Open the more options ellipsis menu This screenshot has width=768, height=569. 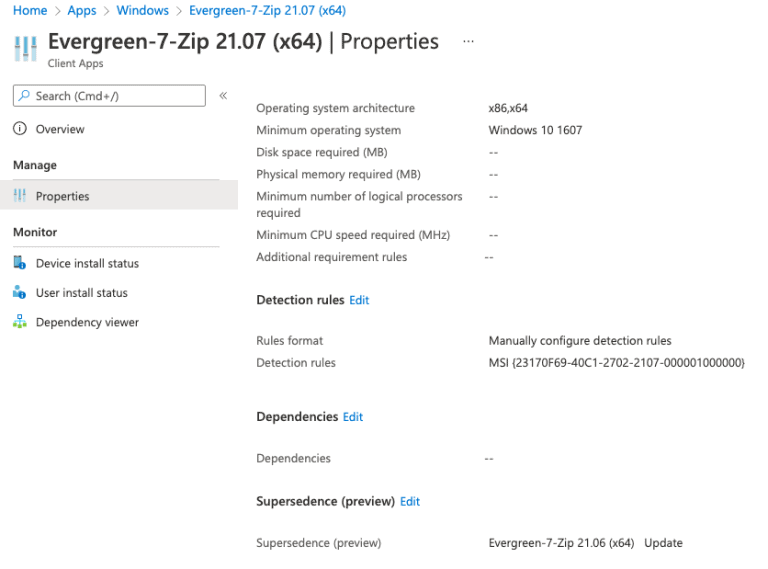468,42
